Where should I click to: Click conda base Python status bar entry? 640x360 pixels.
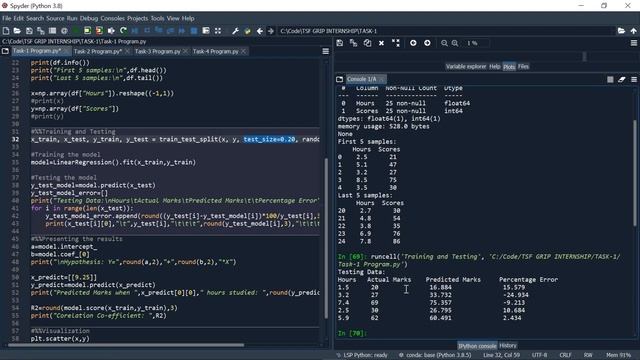click(435, 355)
